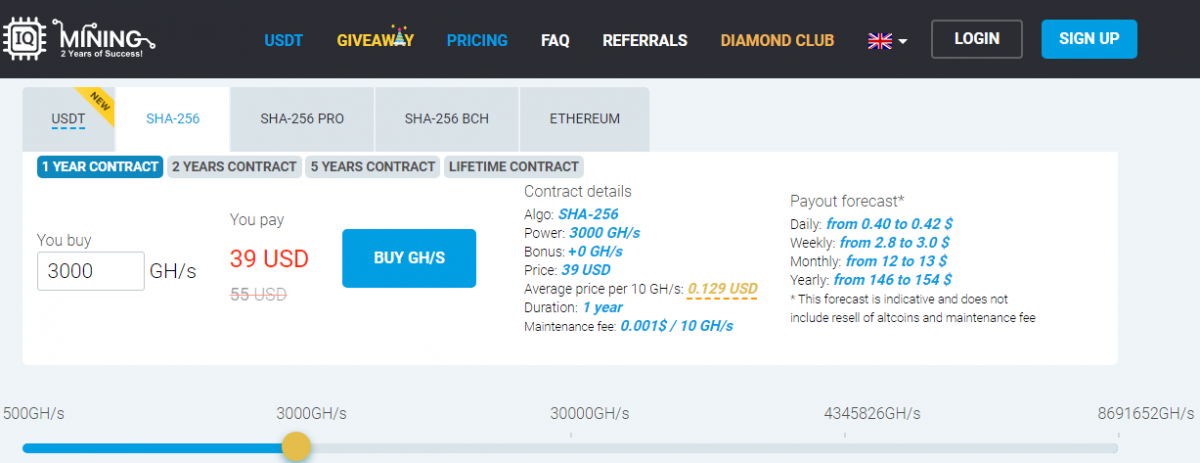Open the Referrals page

click(x=645, y=41)
